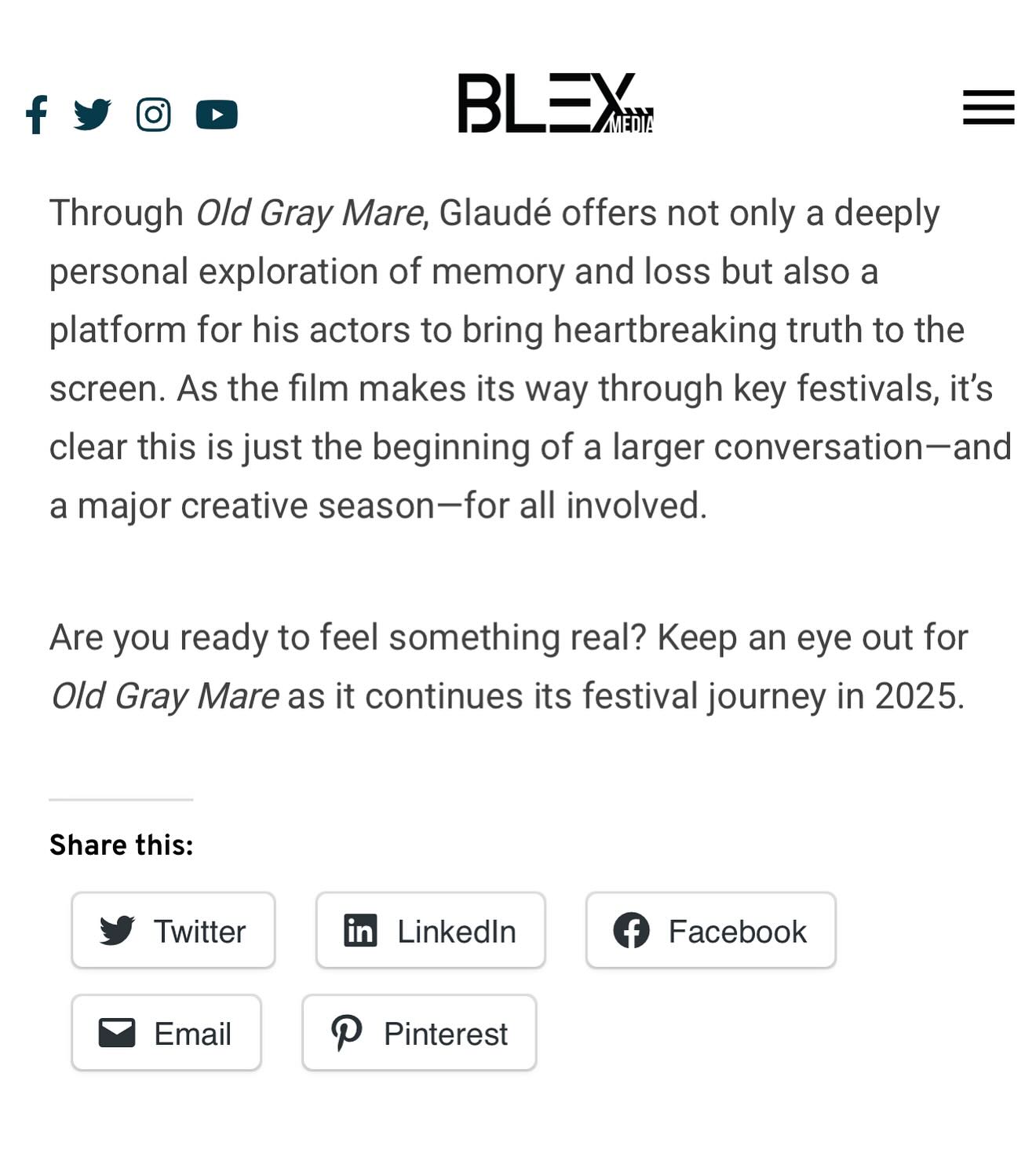Viewport: 1036px width, 1157px height.
Task: Click the Twitter bird in share button
Action: click(x=117, y=931)
